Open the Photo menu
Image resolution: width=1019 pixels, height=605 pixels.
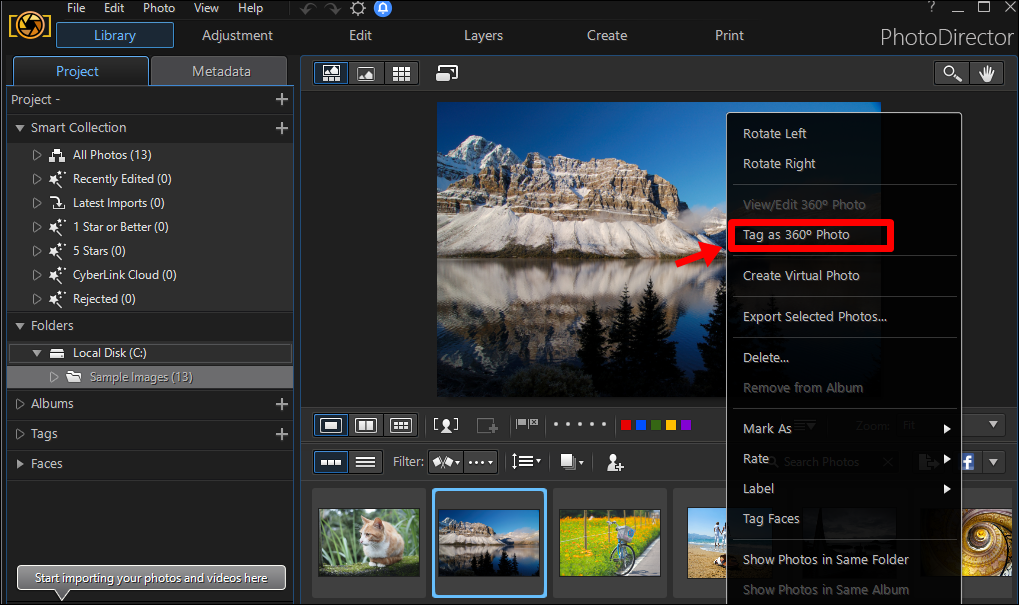click(159, 8)
